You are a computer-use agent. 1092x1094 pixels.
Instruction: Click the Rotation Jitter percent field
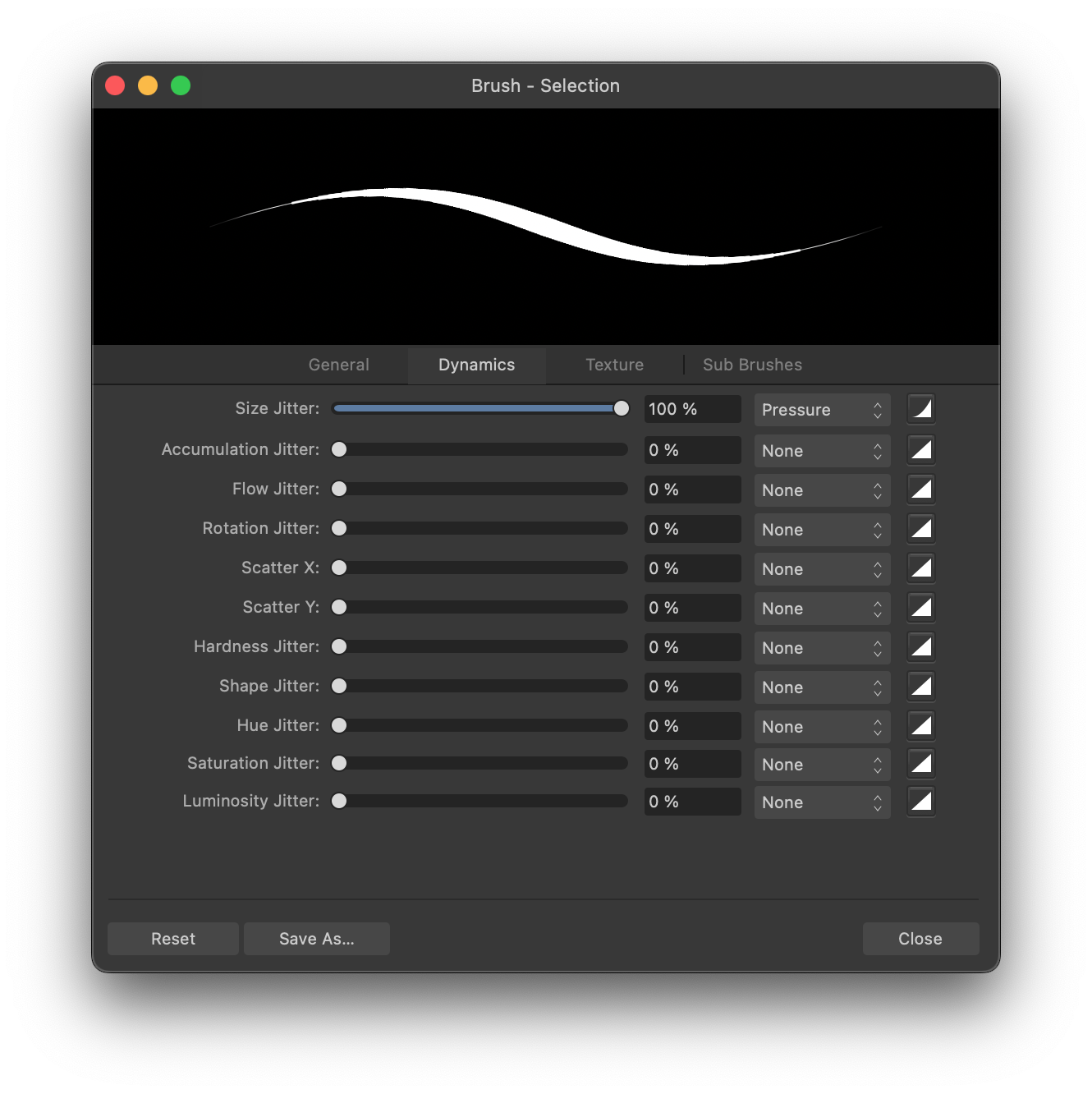[693, 529]
